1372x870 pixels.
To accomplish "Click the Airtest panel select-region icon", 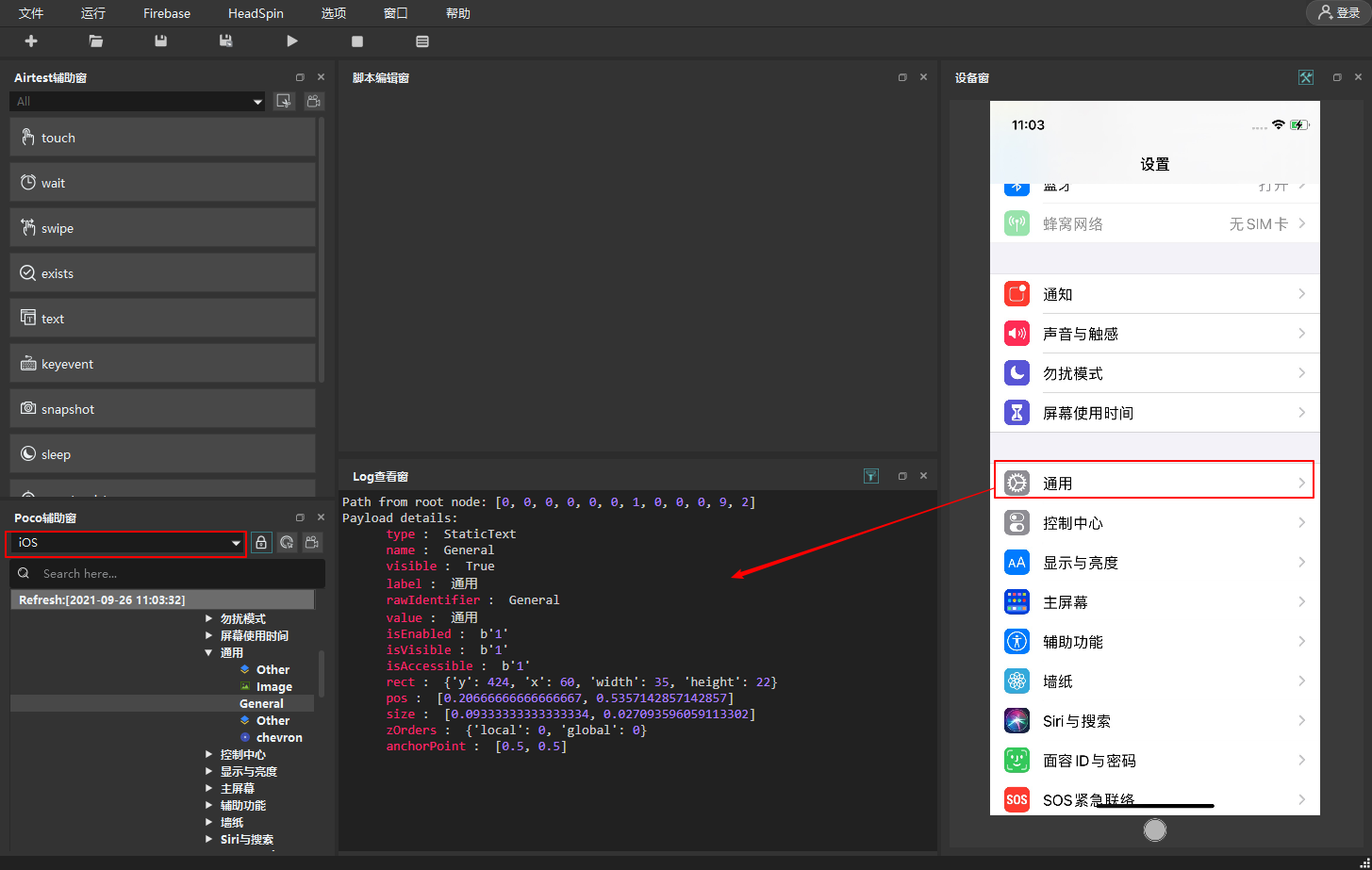I will [x=284, y=101].
